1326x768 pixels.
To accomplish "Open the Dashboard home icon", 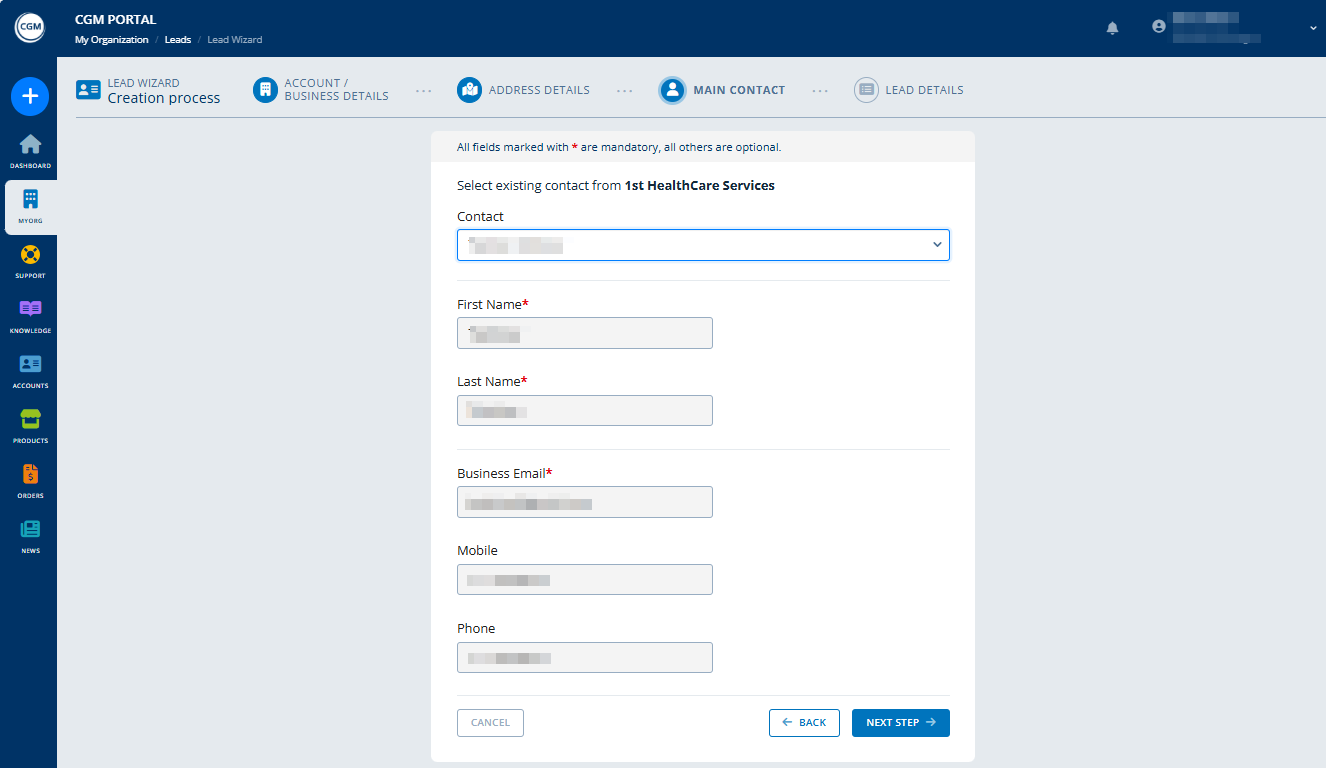I will click(x=30, y=145).
